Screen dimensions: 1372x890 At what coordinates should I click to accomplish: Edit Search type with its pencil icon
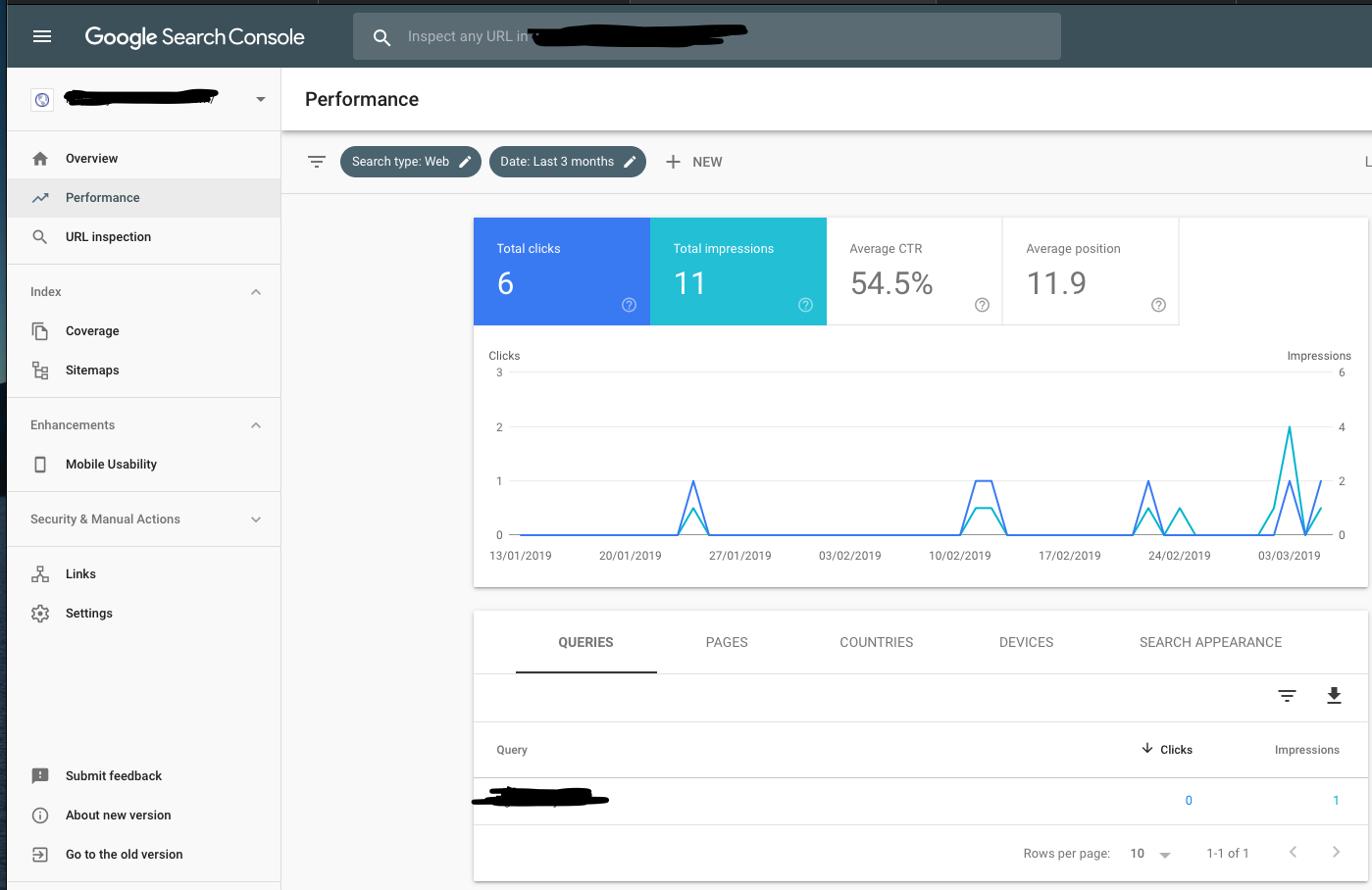click(x=466, y=162)
